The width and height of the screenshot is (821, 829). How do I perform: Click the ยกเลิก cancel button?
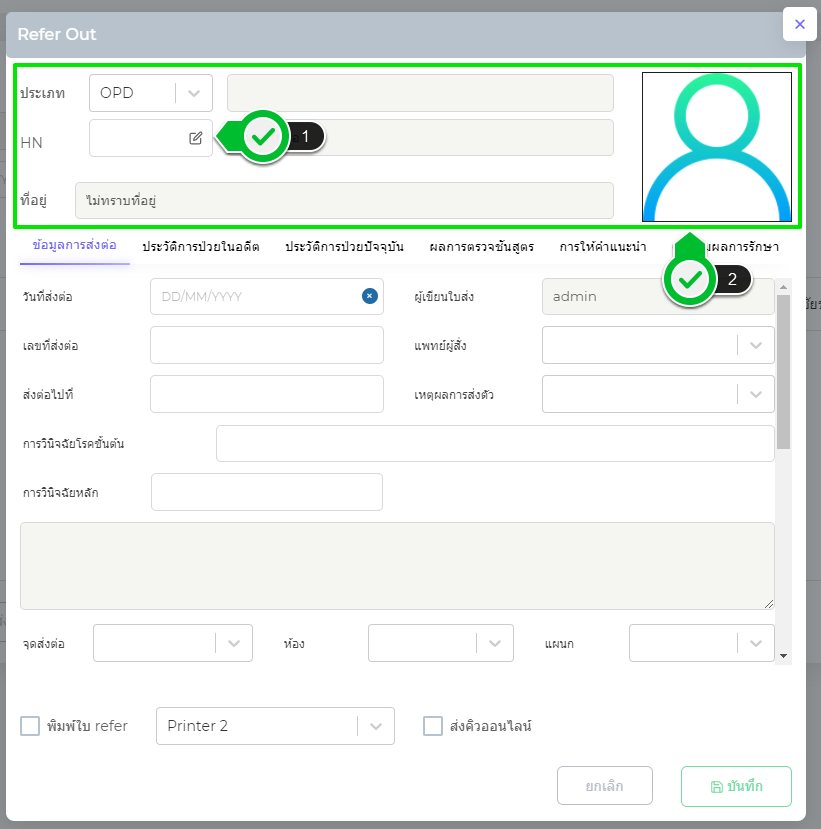coord(604,786)
